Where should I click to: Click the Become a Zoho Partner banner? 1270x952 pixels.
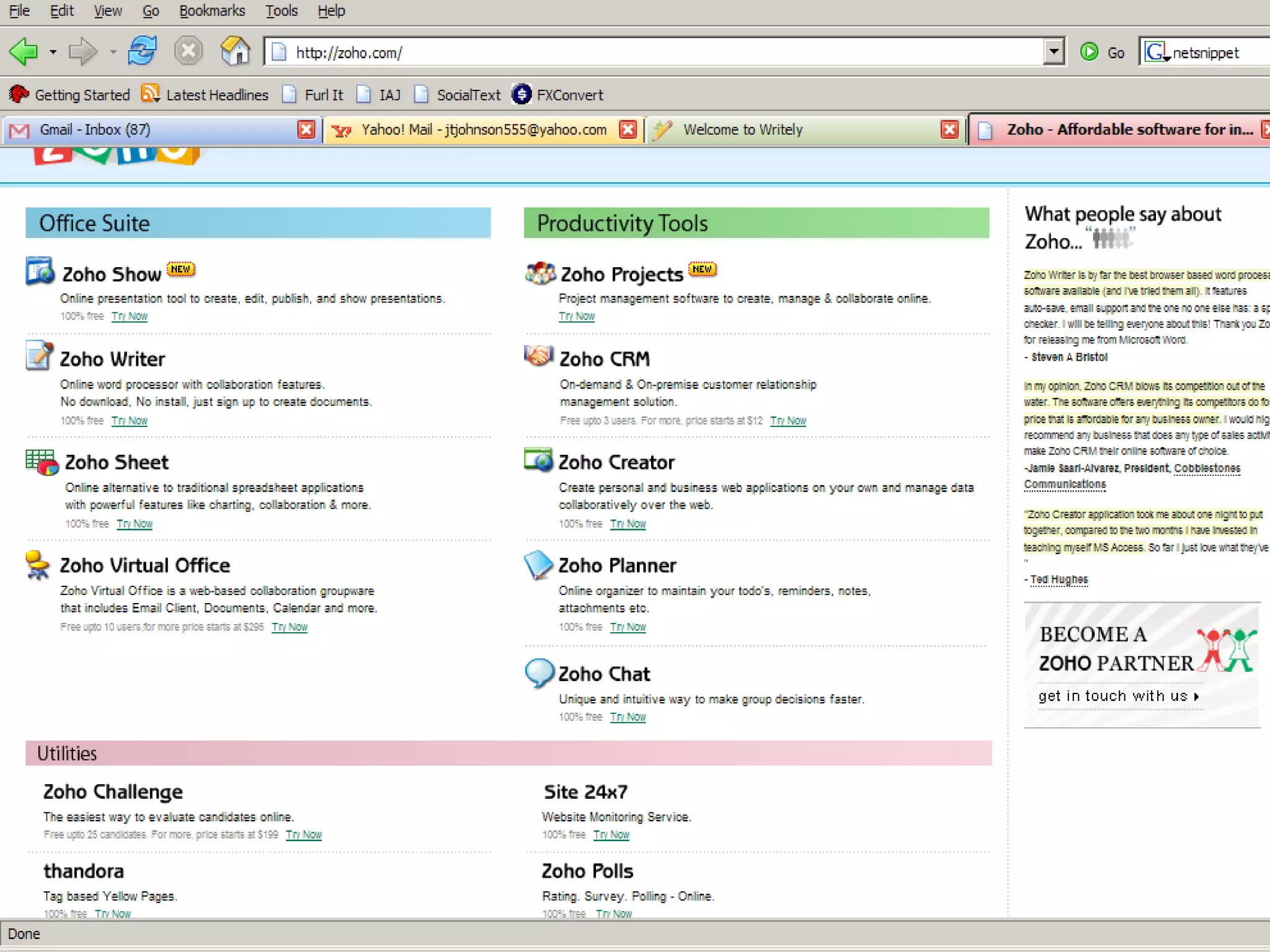[1142, 664]
